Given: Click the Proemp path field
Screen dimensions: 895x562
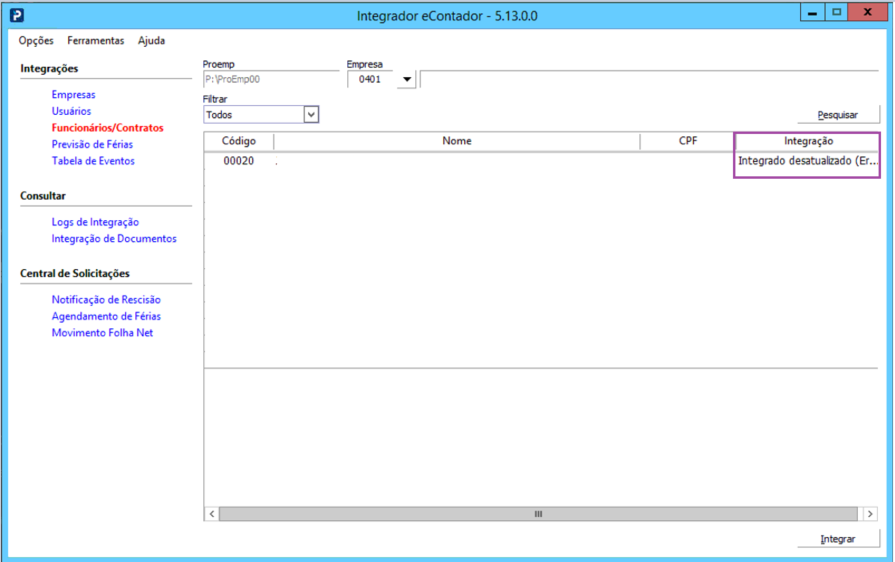Looking at the screenshot, I should 271,79.
